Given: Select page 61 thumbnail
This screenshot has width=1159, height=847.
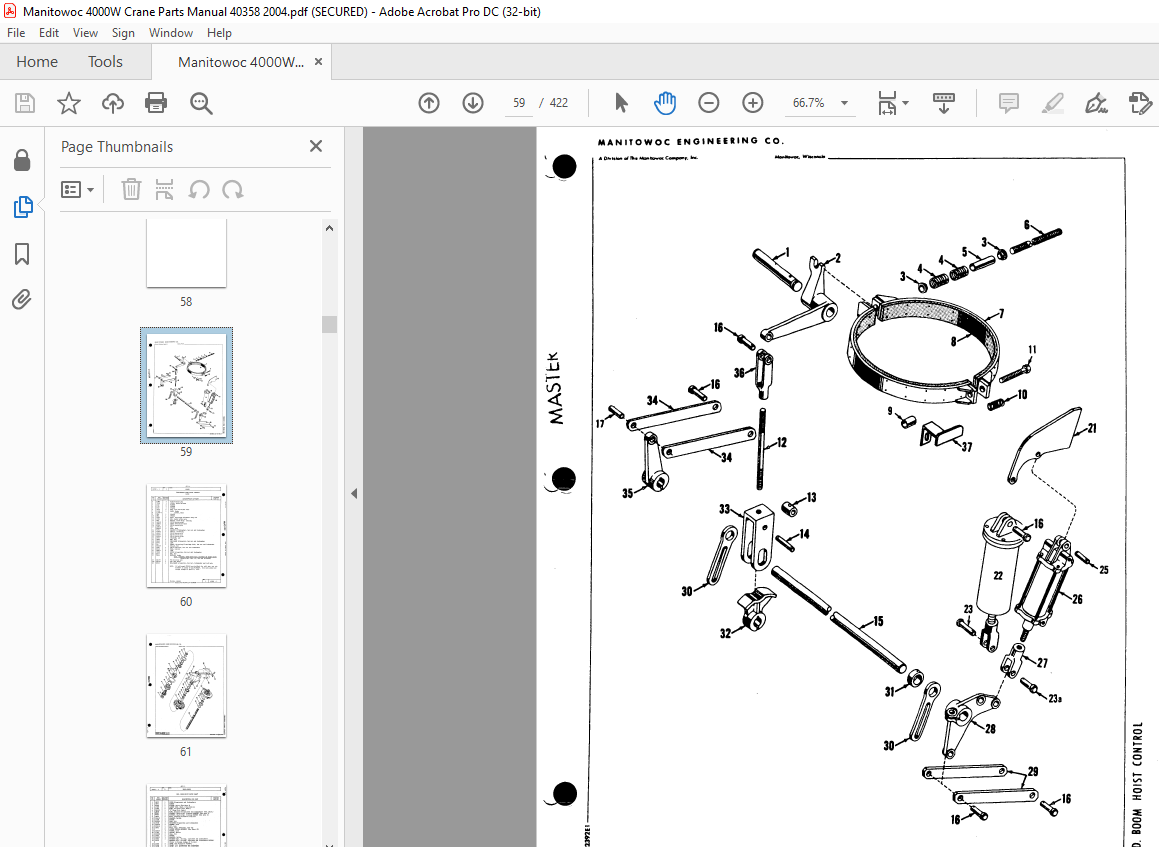Looking at the screenshot, I should tap(186, 686).
